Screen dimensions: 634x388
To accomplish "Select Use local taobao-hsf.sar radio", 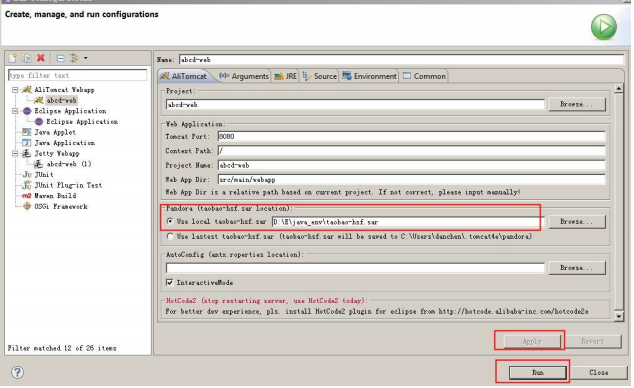I will (x=170, y=221).
